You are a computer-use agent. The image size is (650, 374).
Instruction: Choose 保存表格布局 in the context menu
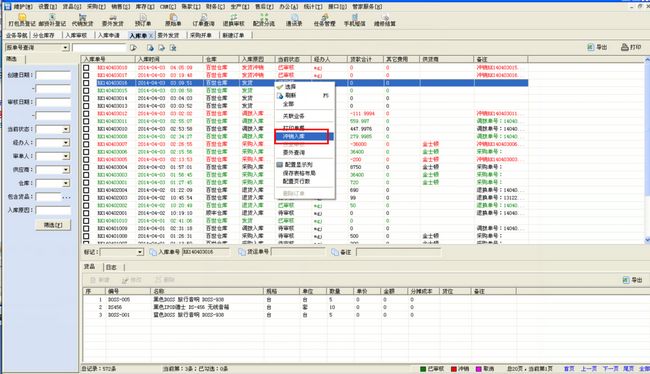click(304, 173)
